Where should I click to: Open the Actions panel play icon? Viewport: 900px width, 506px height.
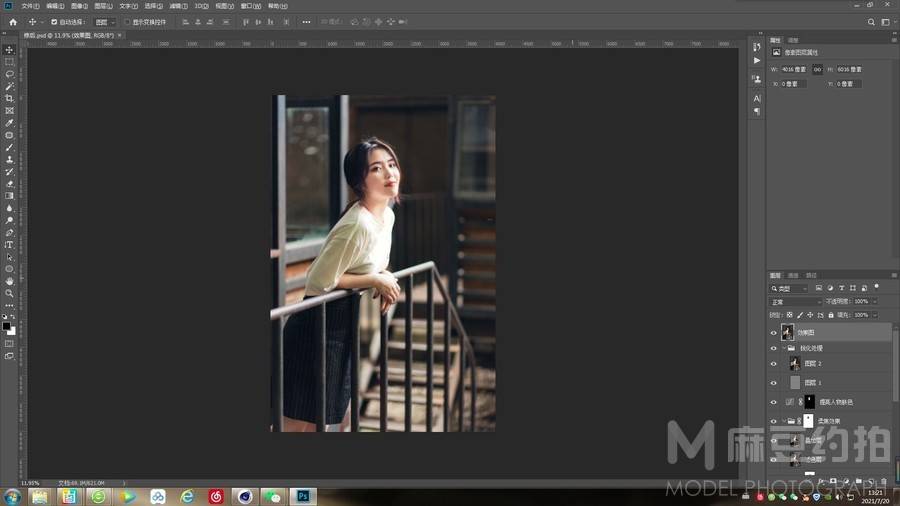point(757,60)
